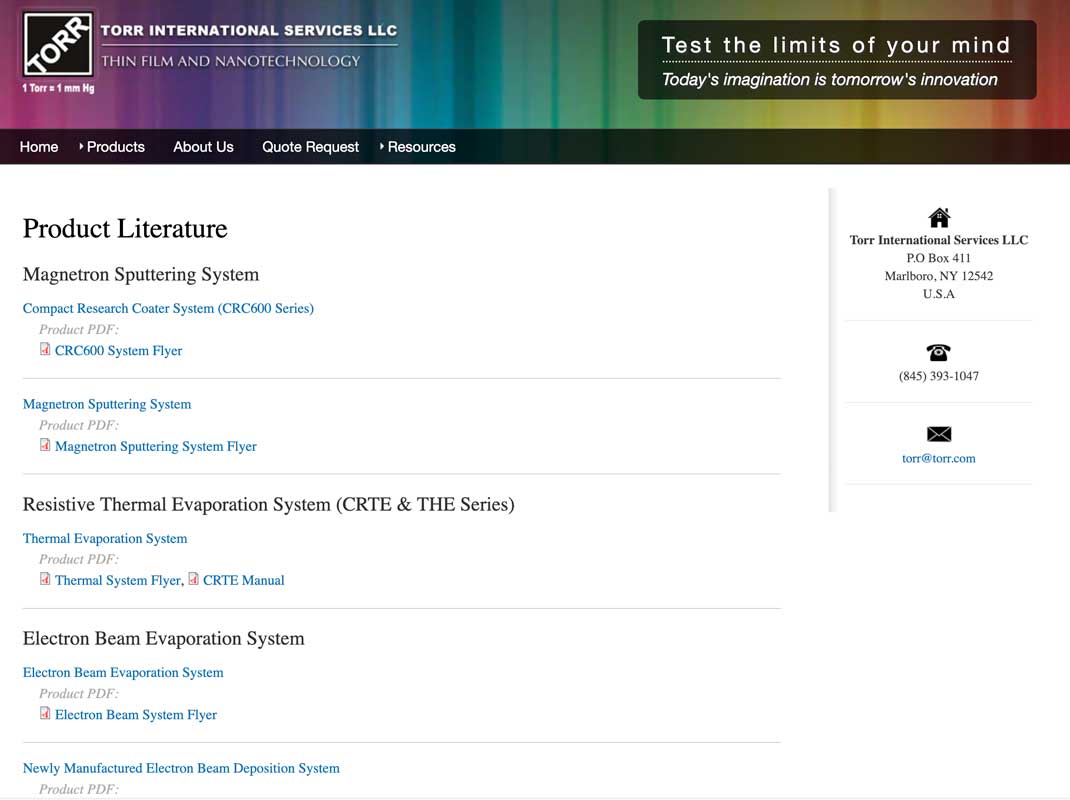
Task: Click the Thermal Evaporation System link
Action: point(104,538)
